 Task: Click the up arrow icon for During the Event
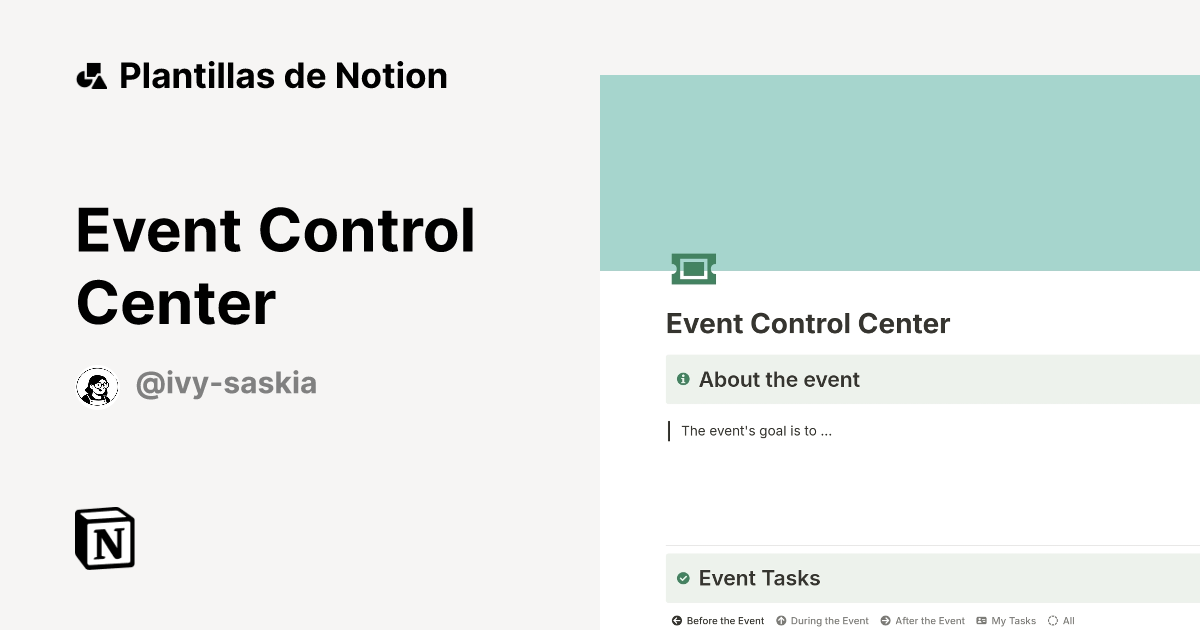781,621
